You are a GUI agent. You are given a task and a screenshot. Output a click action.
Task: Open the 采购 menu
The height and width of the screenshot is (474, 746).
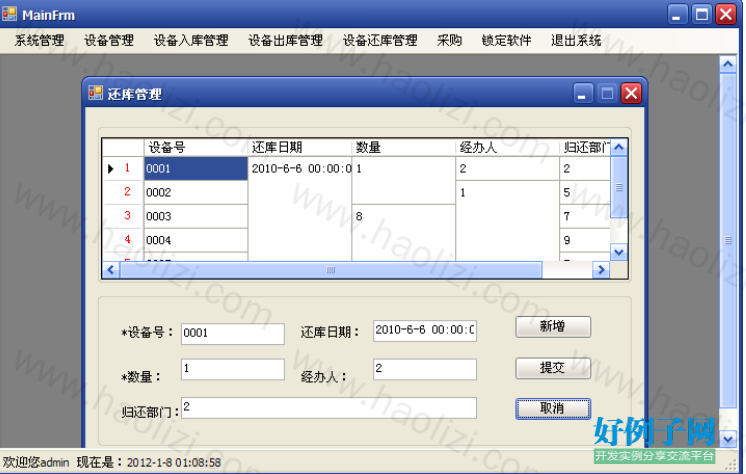(x=449, y=40)
